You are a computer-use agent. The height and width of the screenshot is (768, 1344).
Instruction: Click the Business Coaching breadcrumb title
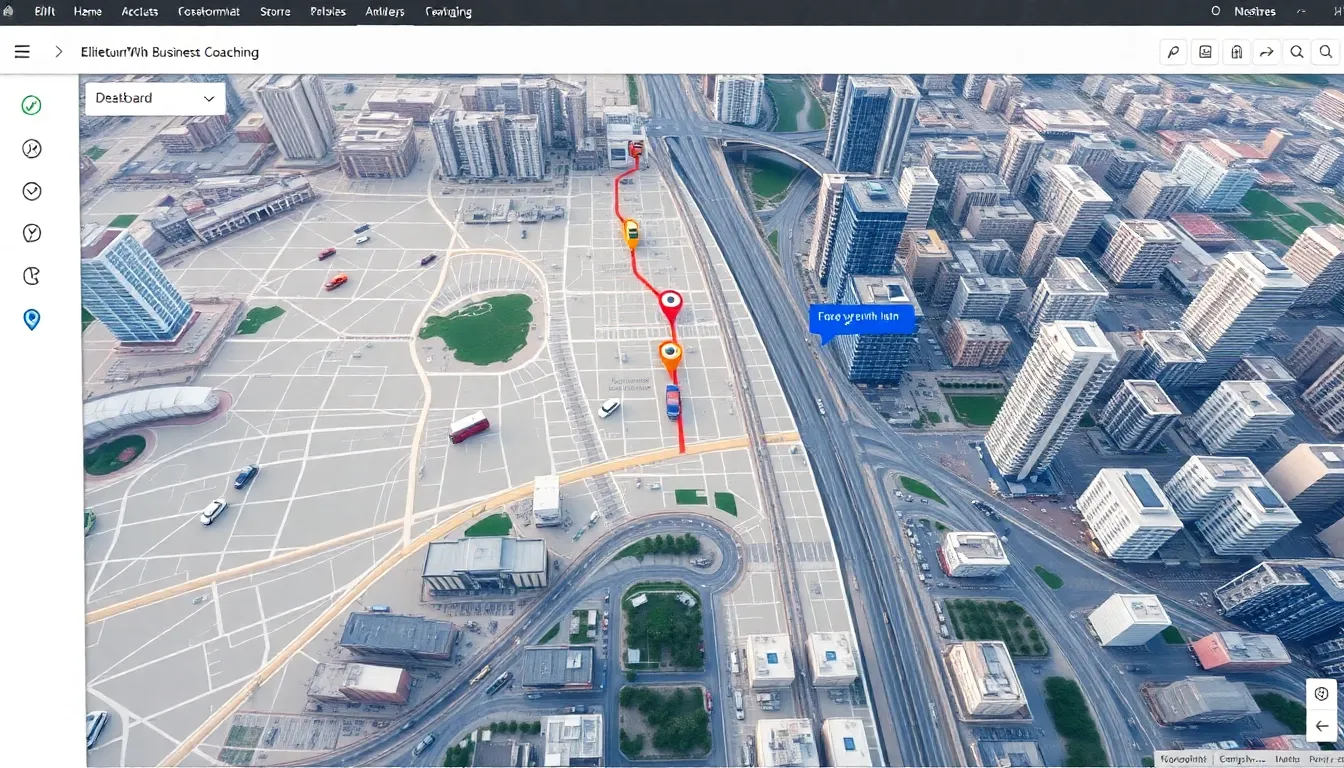[x=170, y=51]
